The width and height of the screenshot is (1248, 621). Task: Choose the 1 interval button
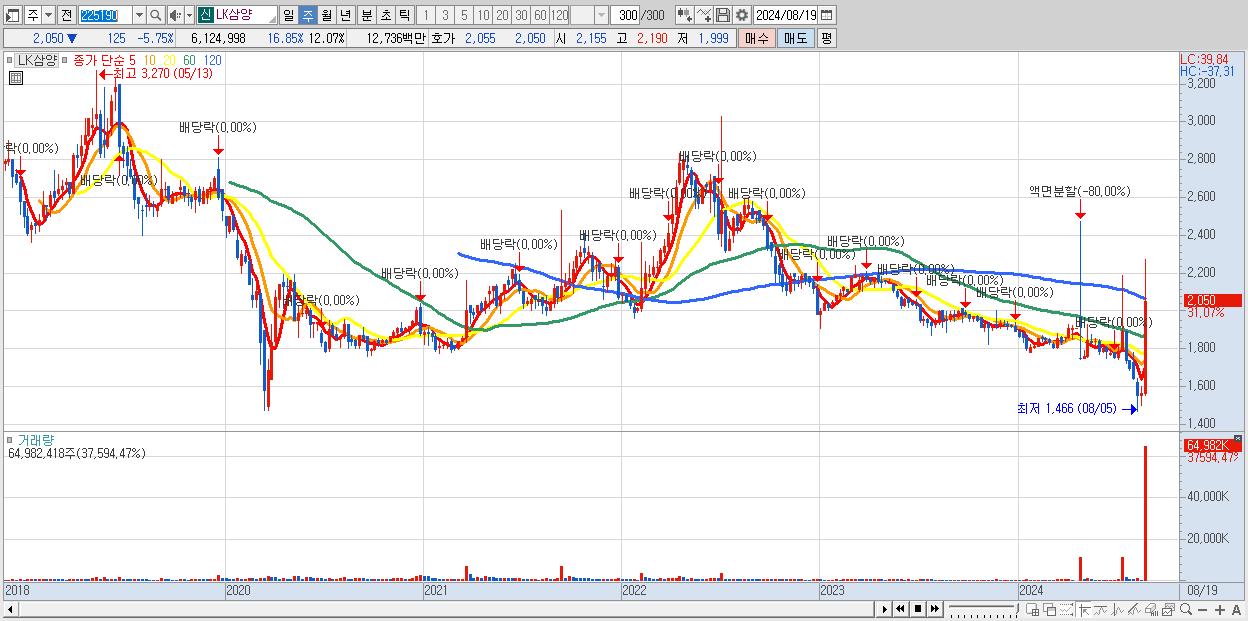tap(426, 15)
